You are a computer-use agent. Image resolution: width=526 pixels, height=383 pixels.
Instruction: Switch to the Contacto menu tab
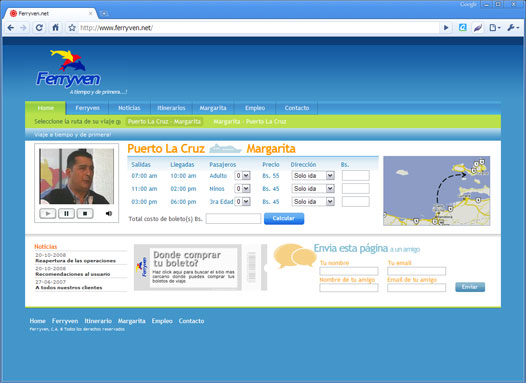coord(297,108)
